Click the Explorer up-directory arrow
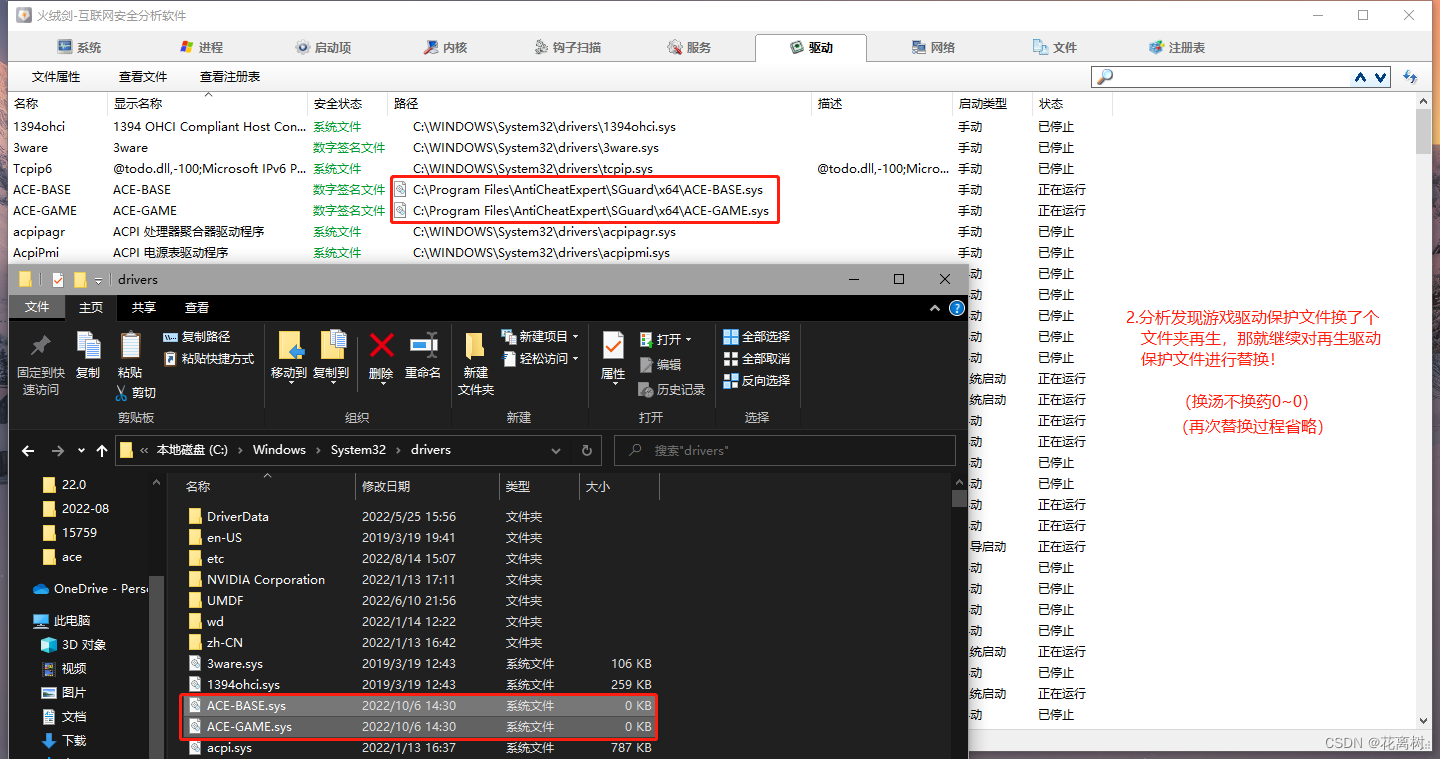 [102, 451]
